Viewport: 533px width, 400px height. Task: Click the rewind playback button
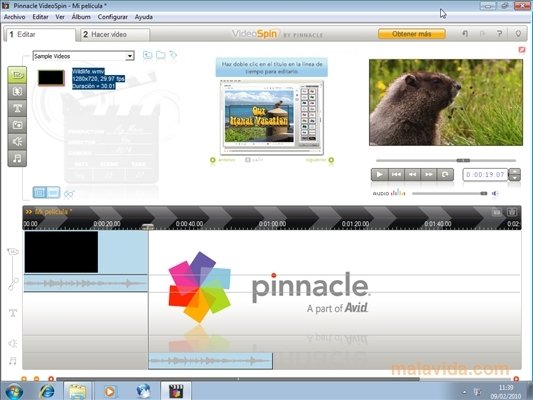412,174
